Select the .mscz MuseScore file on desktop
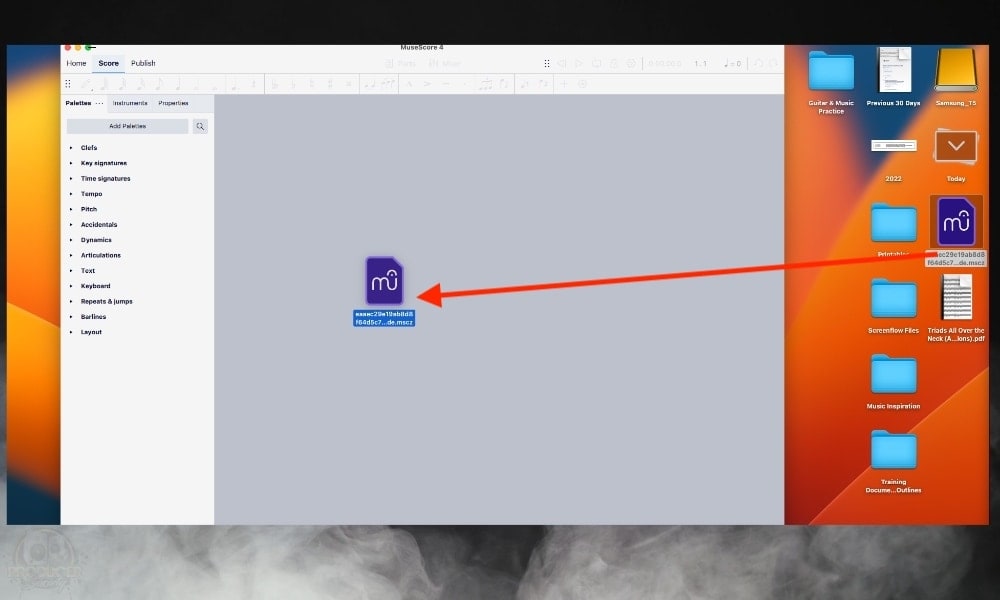Screen dimensions: 1000x600 [x=955, y=231]
